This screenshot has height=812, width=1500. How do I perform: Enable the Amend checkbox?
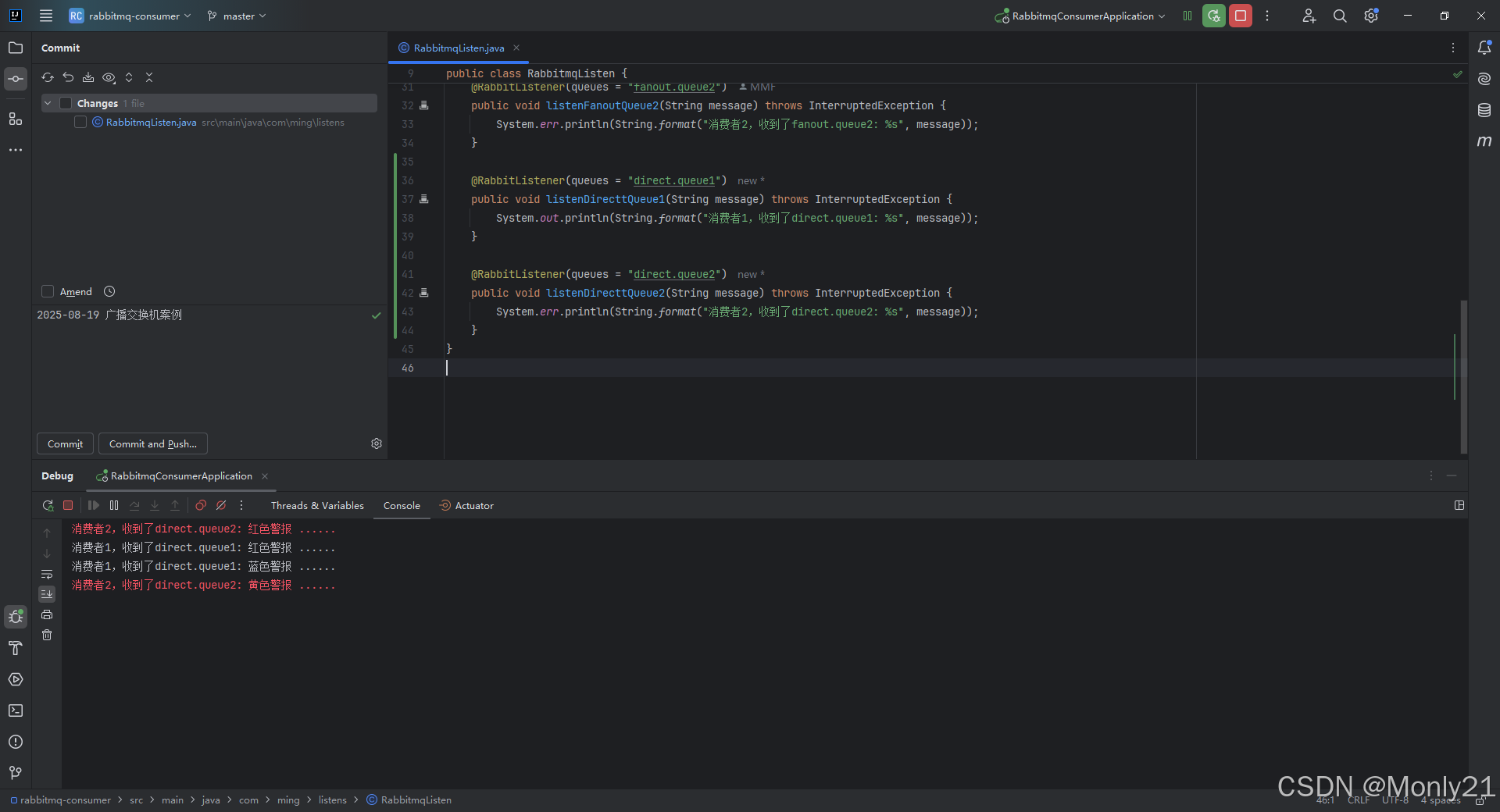(48, 291)
